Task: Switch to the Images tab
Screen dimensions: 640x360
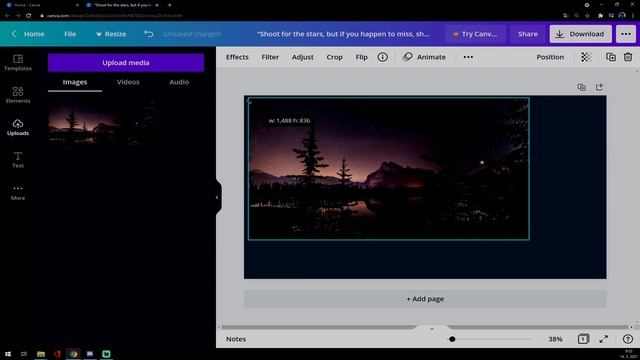Action: pyautogui.click(x=75, y=82)
